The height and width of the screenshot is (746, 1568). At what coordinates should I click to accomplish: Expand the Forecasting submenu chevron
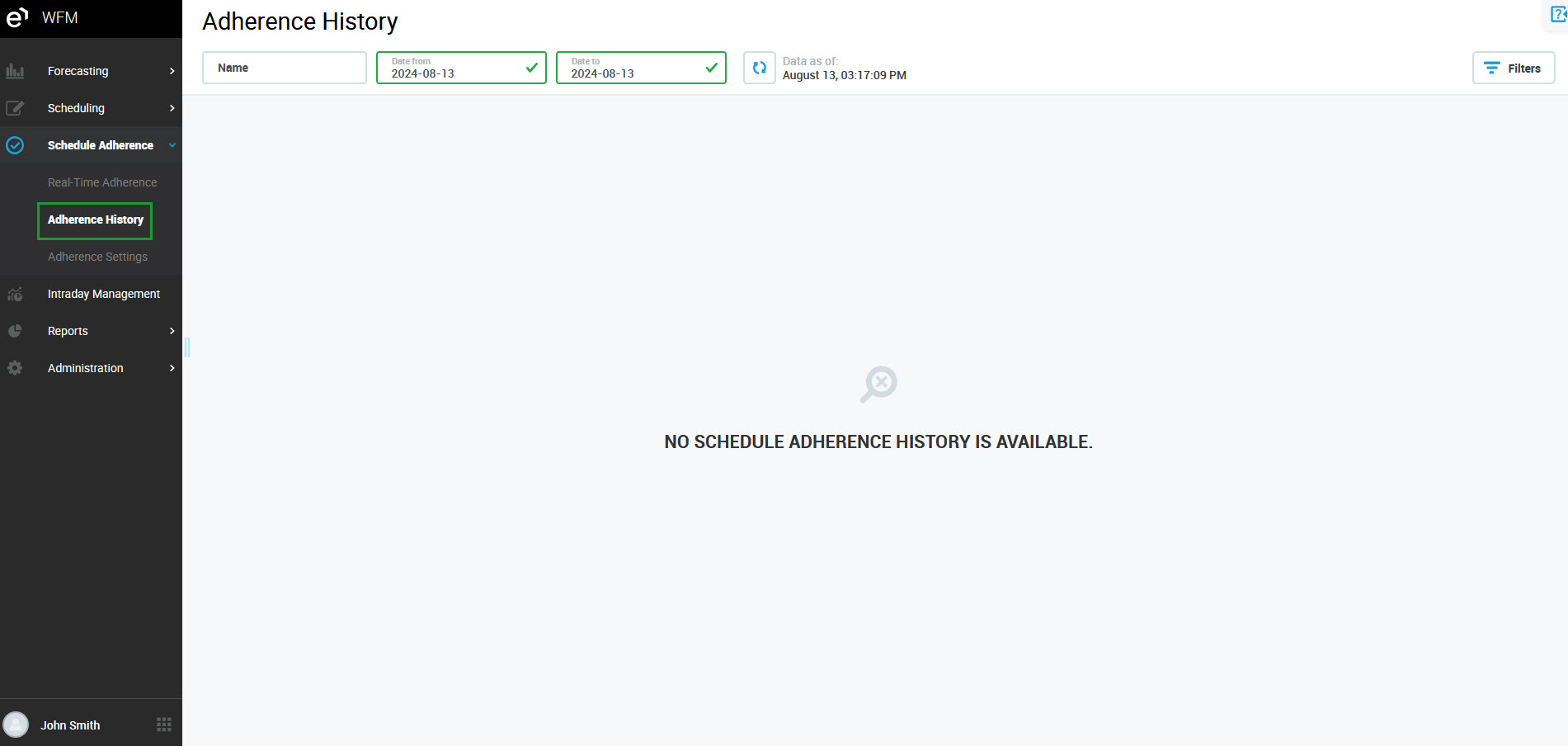tap(172, 71)
